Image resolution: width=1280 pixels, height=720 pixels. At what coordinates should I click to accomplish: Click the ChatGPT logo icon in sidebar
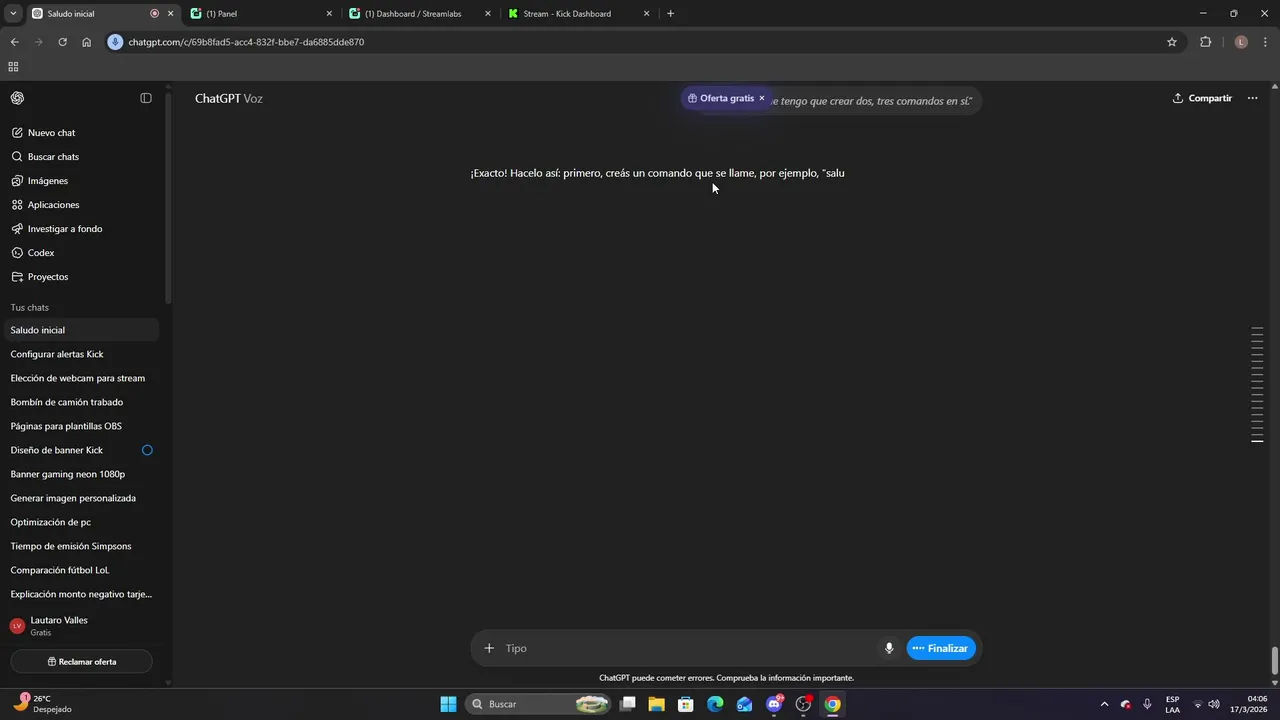point(17,98)
